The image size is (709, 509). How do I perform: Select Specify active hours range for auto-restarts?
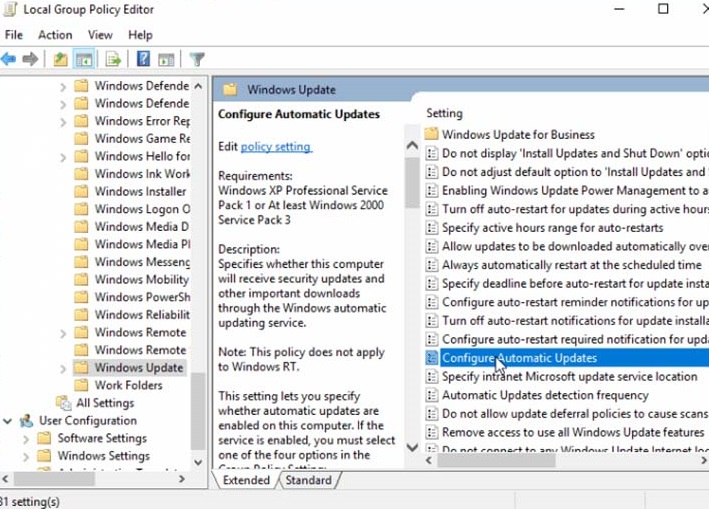(x=553, y=227)
